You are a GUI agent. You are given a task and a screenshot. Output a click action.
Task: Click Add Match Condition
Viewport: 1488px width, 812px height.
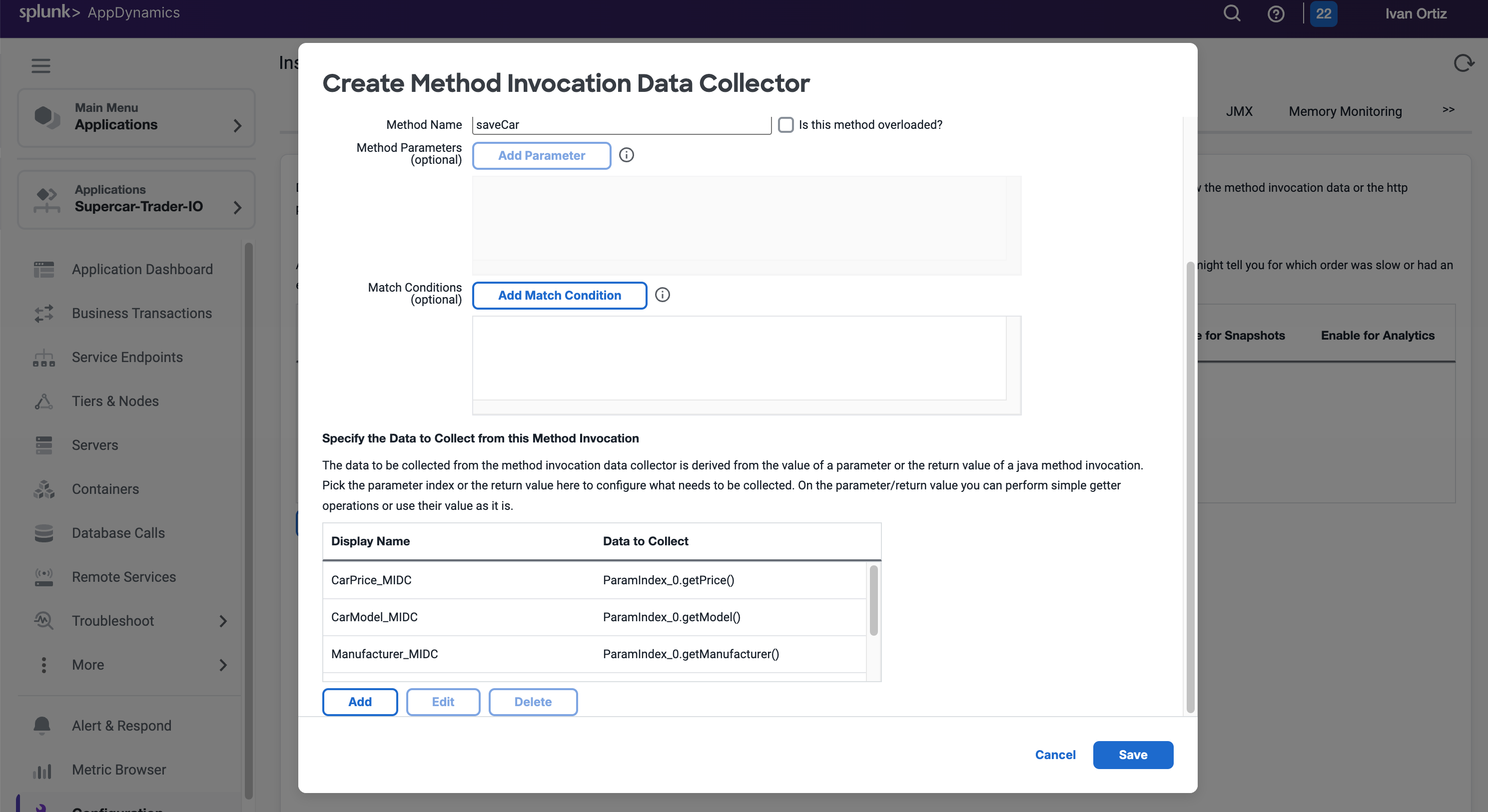coord(559,295)
